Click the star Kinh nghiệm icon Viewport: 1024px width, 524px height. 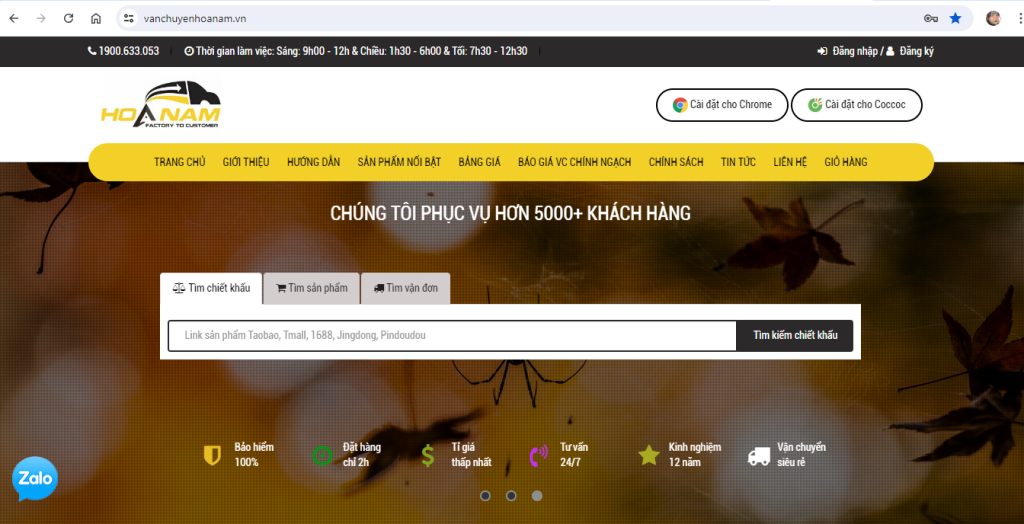(x=648, y=455)
